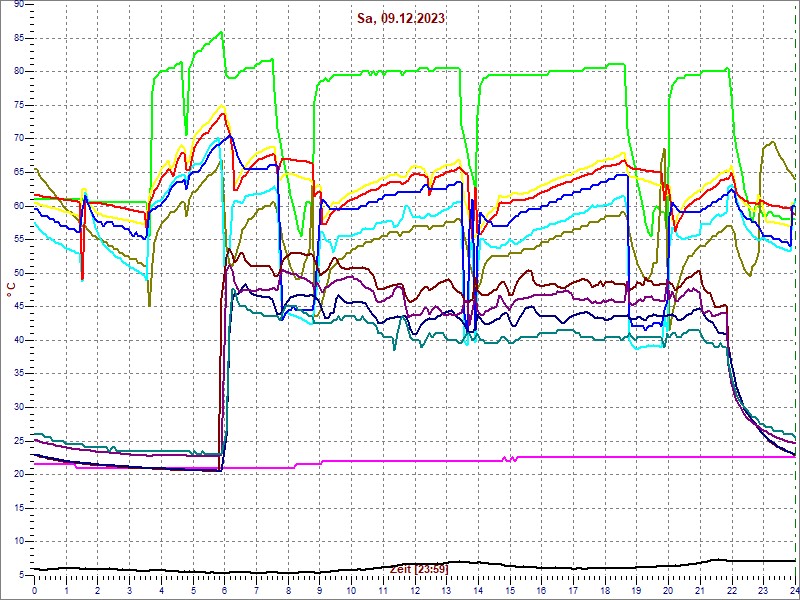
Task: Click hour 22 on the time axis
Action: coord(732,590)
